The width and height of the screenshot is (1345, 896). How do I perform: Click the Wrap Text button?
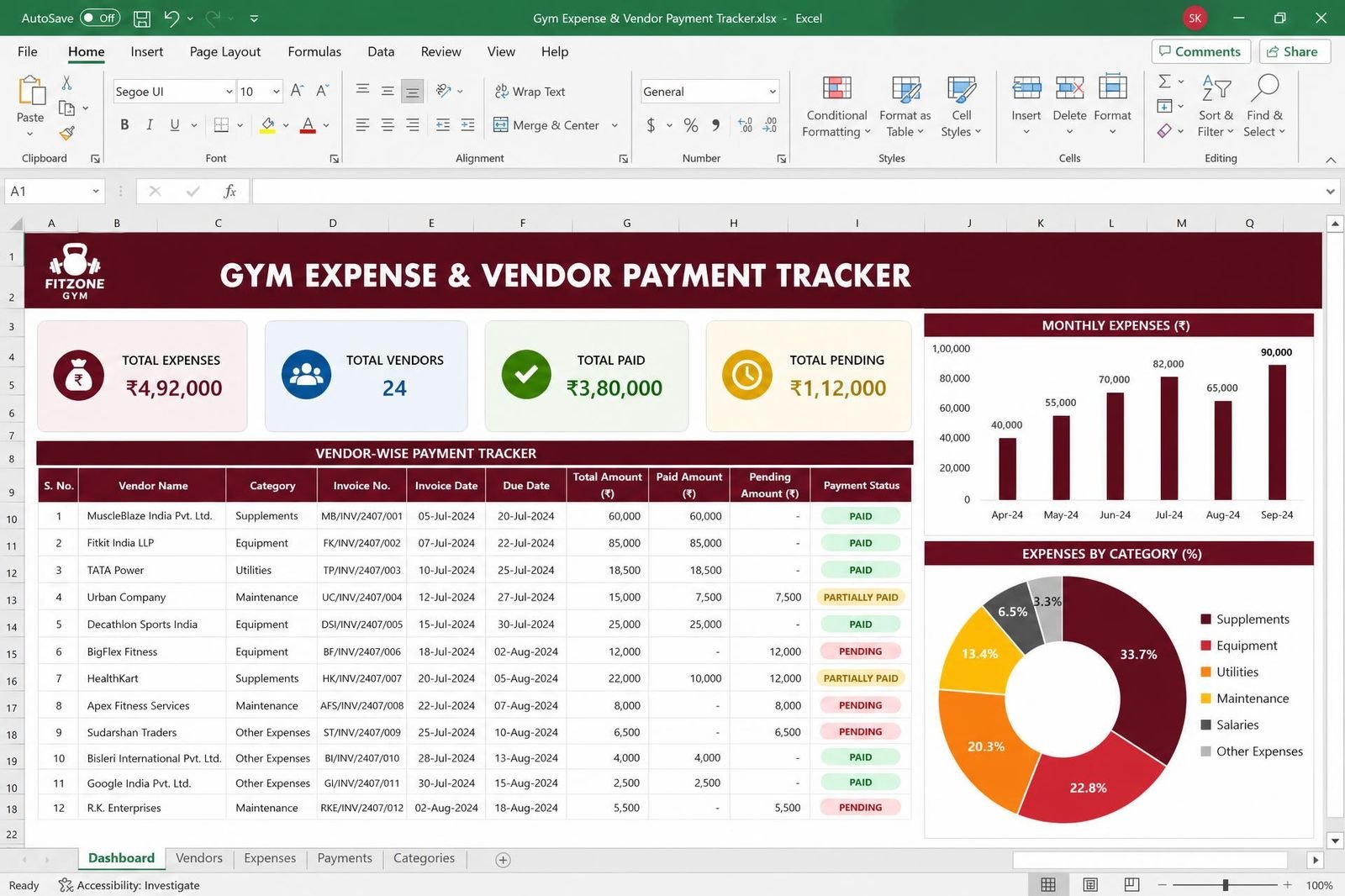tap(530, 91)
